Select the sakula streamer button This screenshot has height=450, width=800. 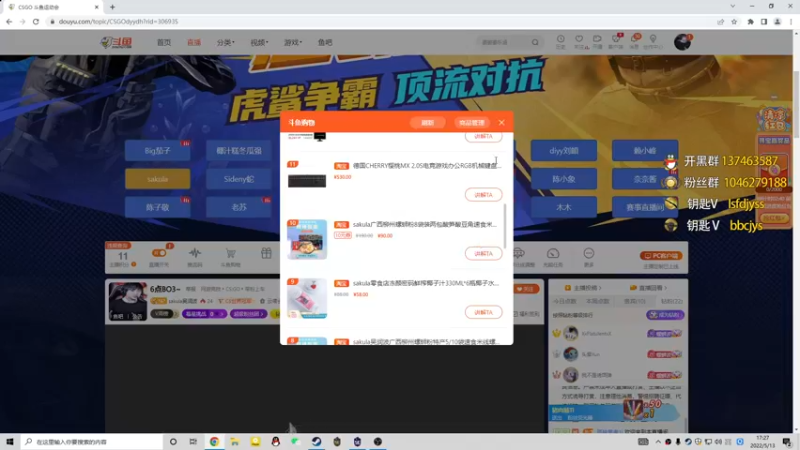coord(158,179)
